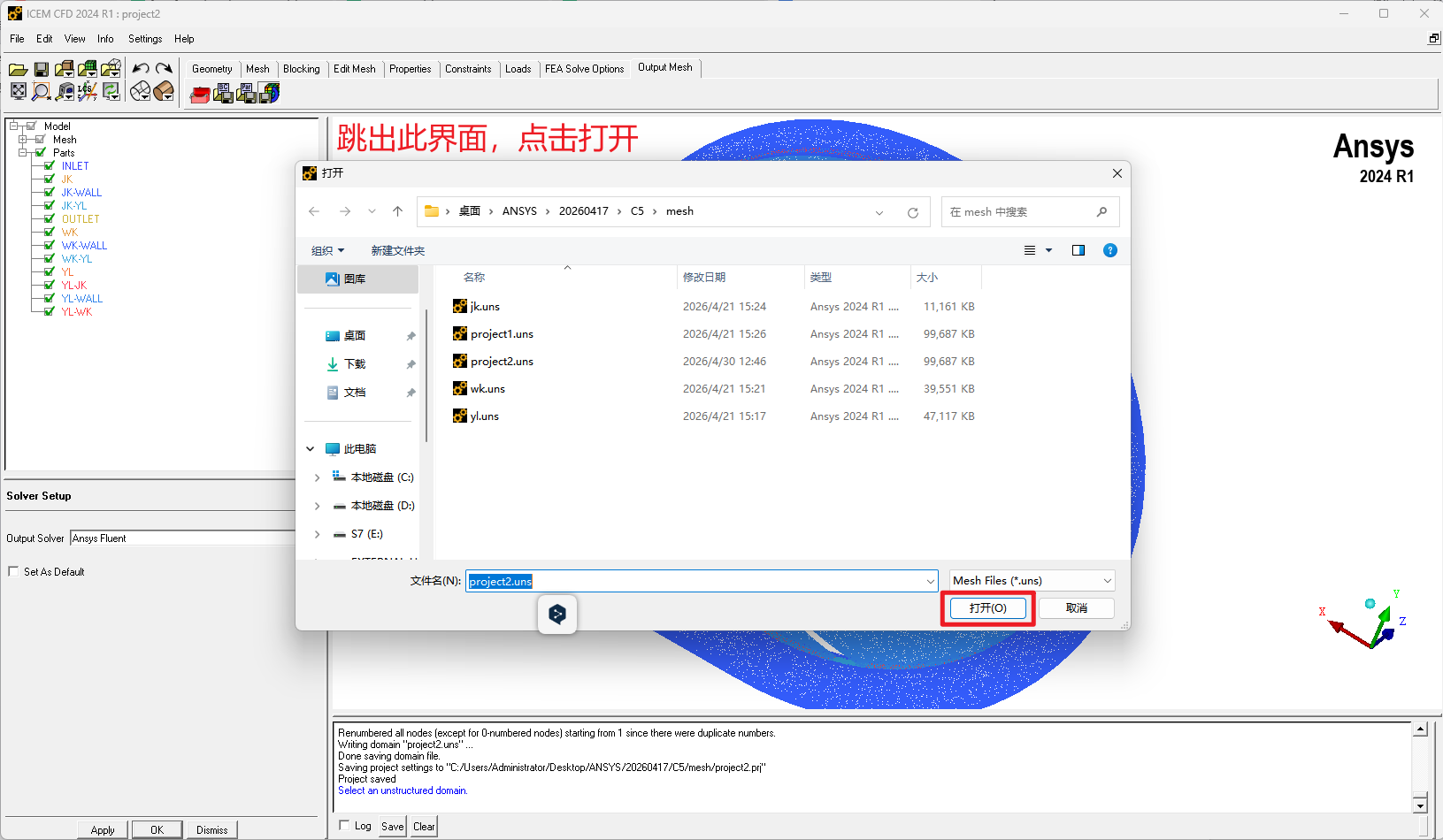Toggle the WK-WALL part checkbox
The width and height of the screenshot is (1443, 840).
point(50,245)
